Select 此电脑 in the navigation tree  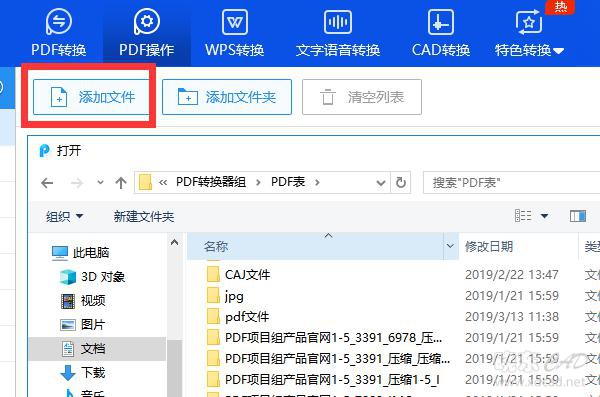(81, 253)
